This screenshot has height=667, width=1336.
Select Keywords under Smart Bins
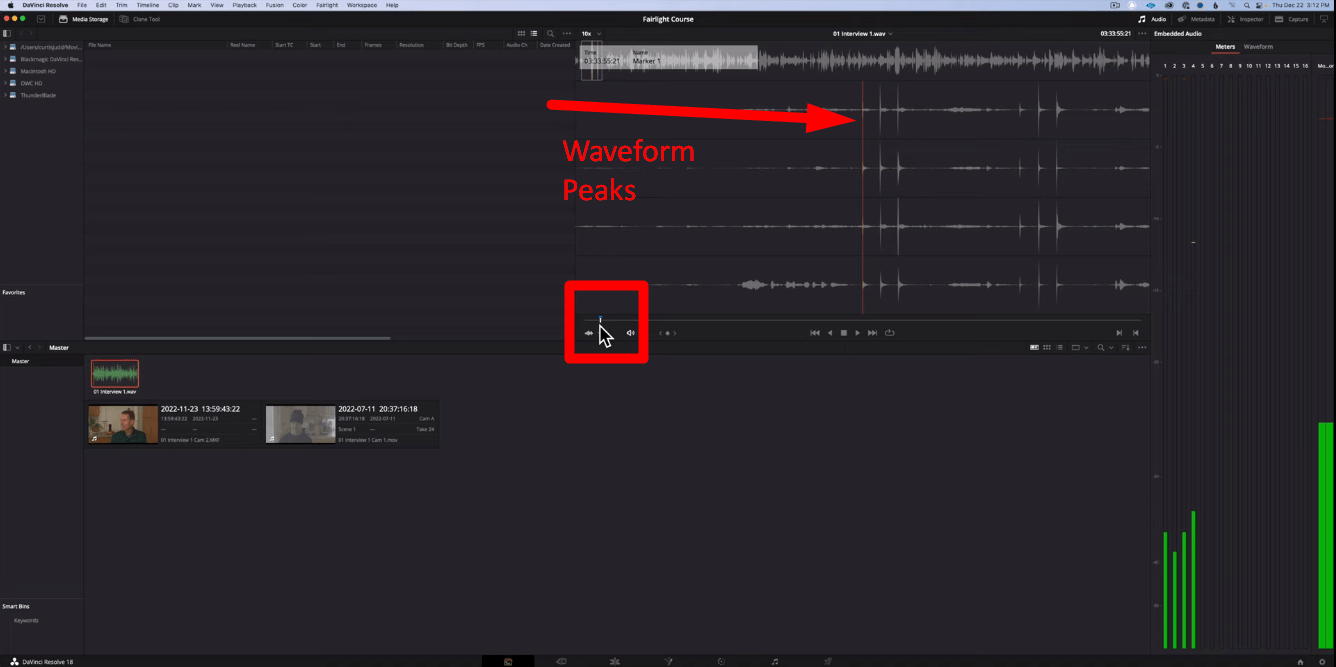pos(26,620)
